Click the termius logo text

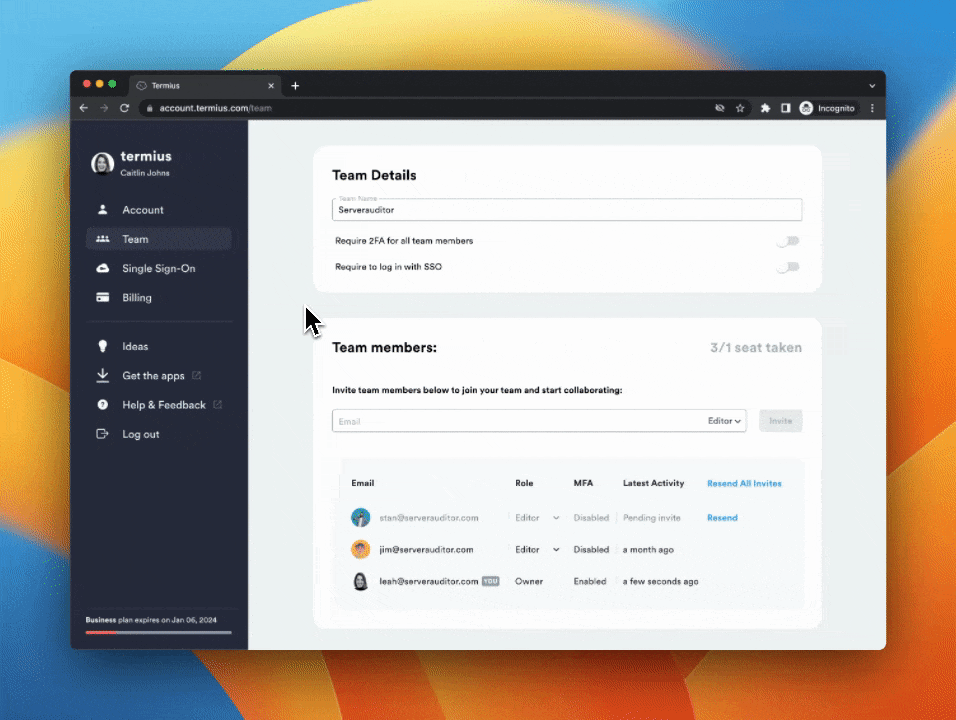[x=146, y=156]
